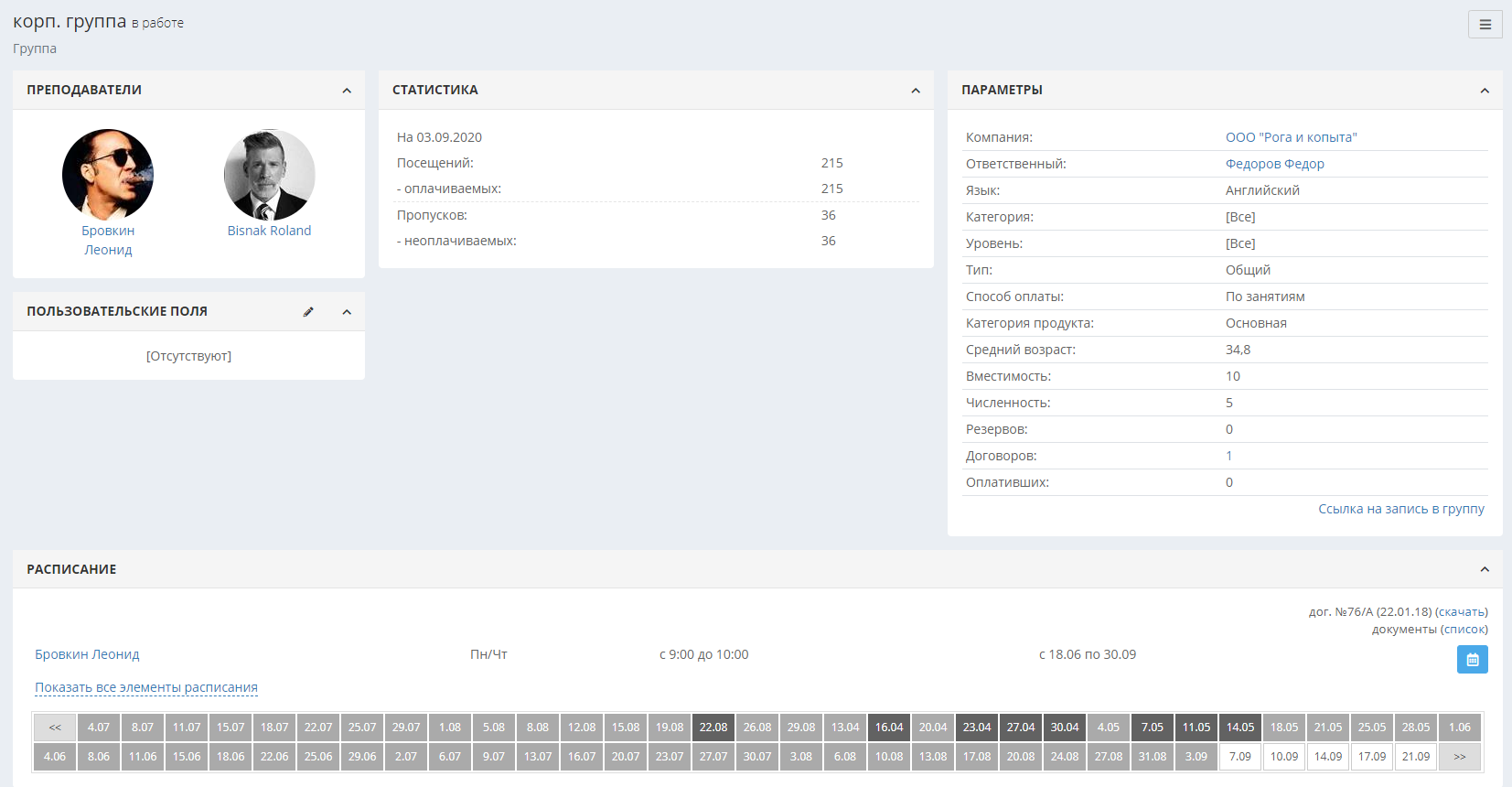This screenshot has height=787, width=1512.
Task: Click the Язык value Английский
Action: (1262, 190)
